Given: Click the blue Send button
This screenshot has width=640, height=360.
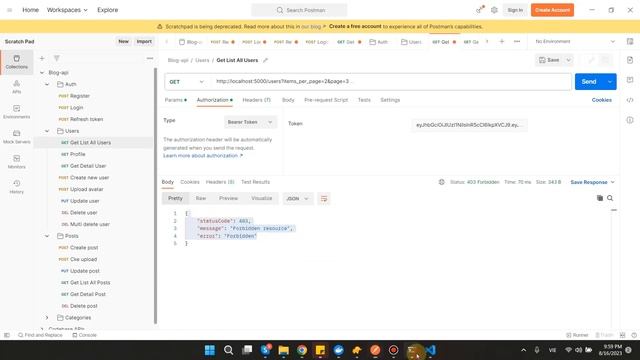Looking at the screenshot, I should [x=589, y=82].
